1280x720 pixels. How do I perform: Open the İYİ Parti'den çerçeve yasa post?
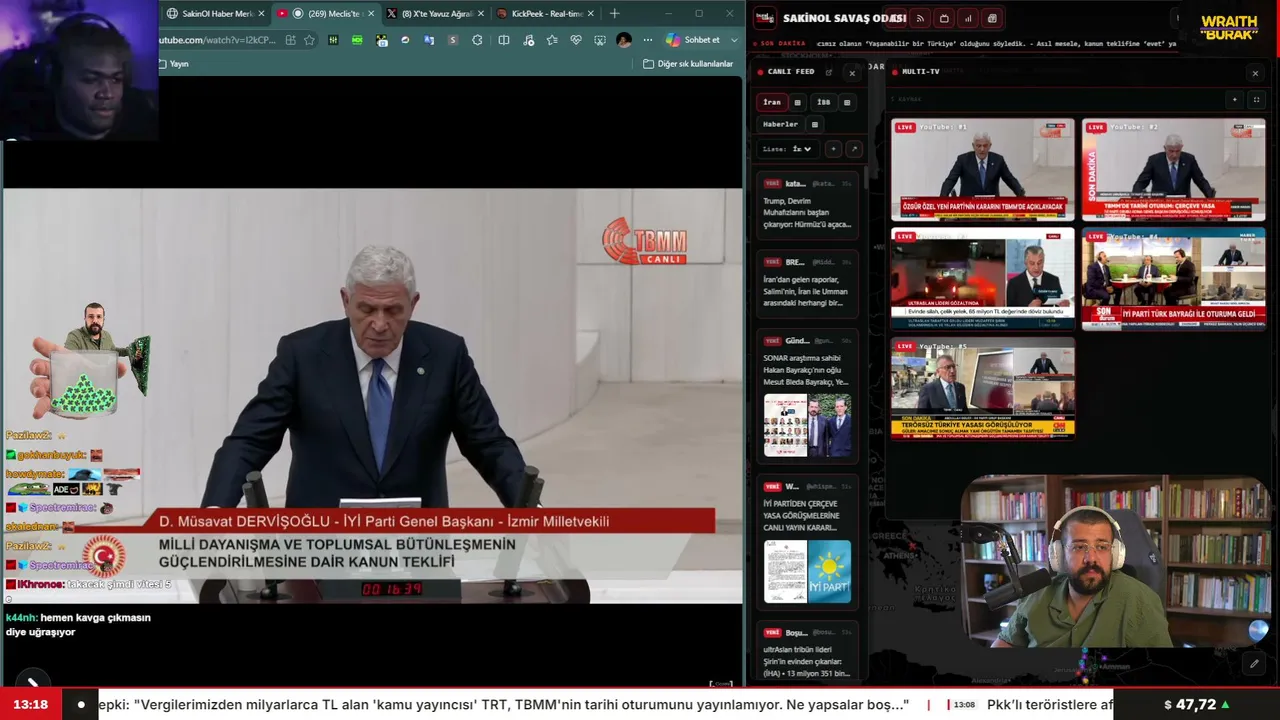click(808, 542)
